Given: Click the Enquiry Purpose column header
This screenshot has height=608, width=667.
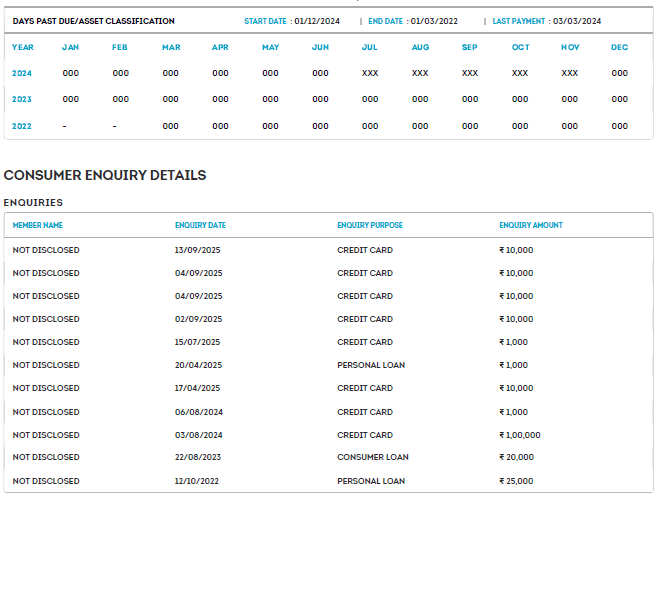Looking at the screenshot, I should pyautogui.click(x=369, y=225).
